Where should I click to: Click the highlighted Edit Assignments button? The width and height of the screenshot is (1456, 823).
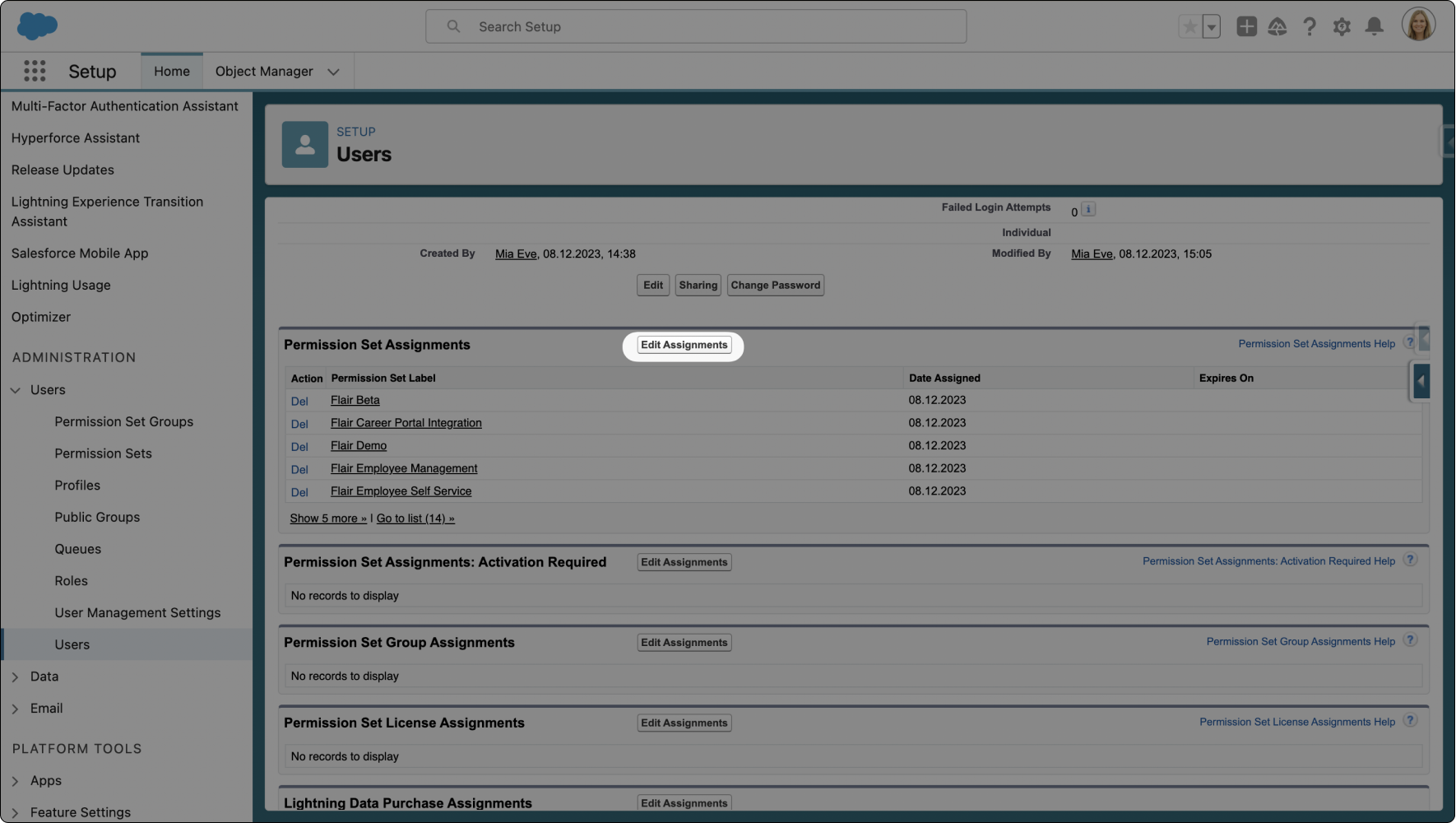click(684, 345)
